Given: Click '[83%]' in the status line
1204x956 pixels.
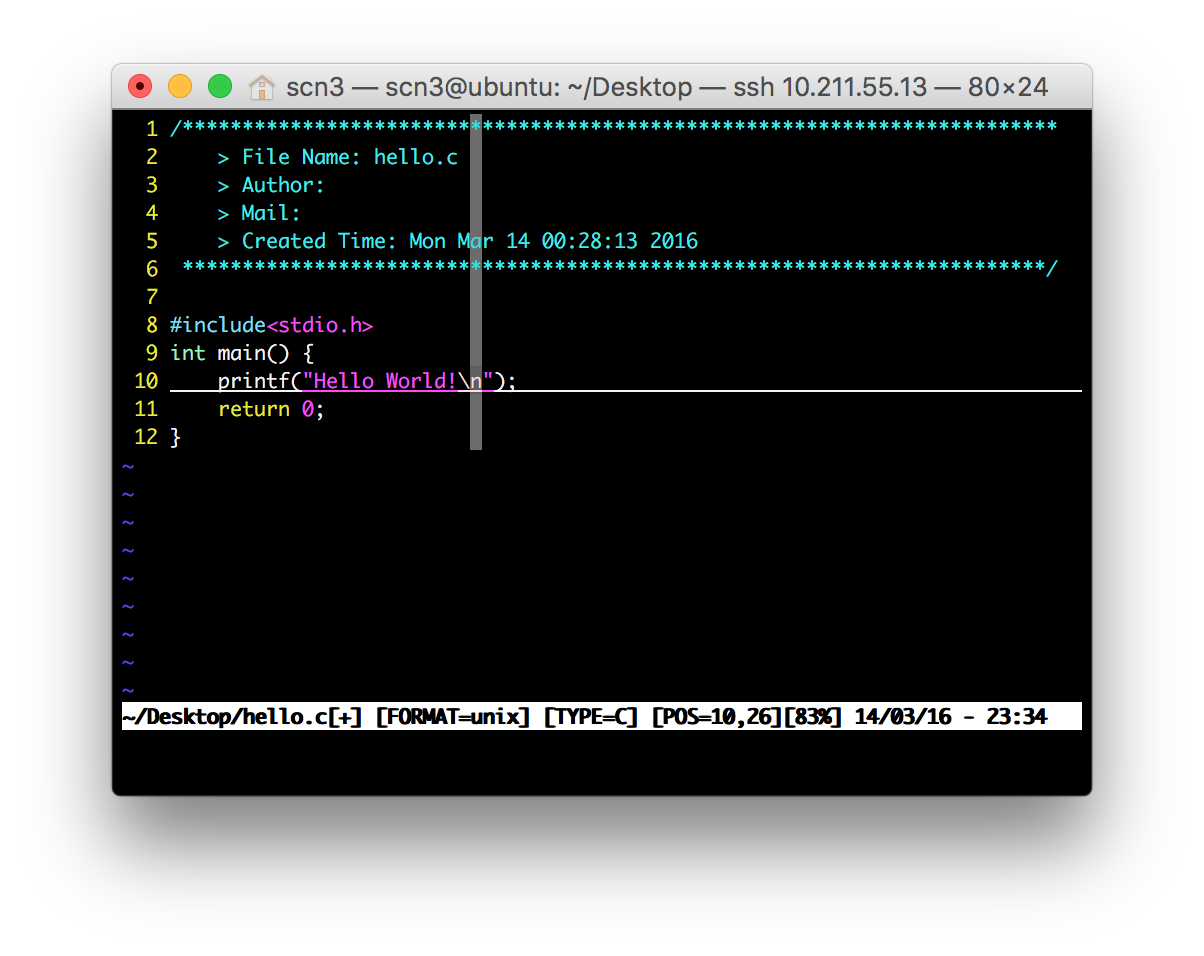Looking at the screenshot, I should coord(812,717).
